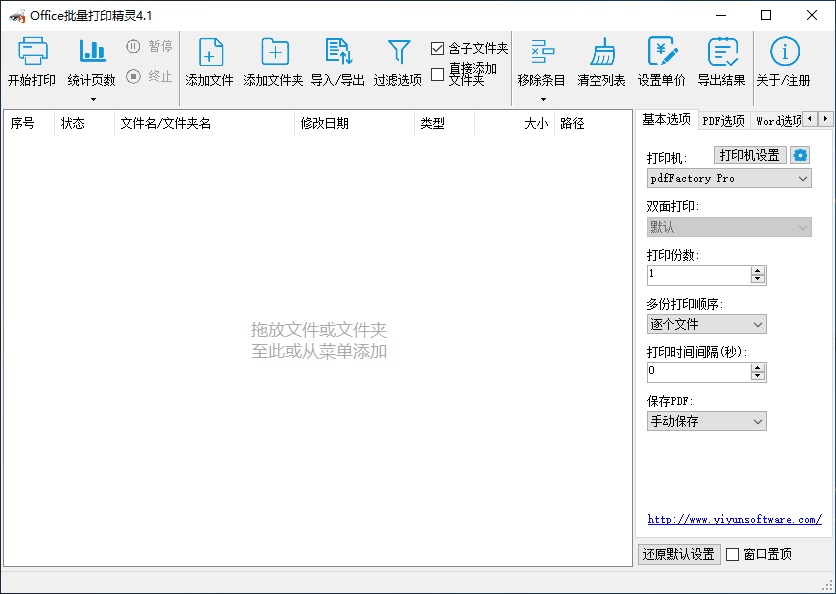This screenshot has width=836, height=594.
Task: Open the 统计页数 bar chart tool
Action: pos(92,53)
